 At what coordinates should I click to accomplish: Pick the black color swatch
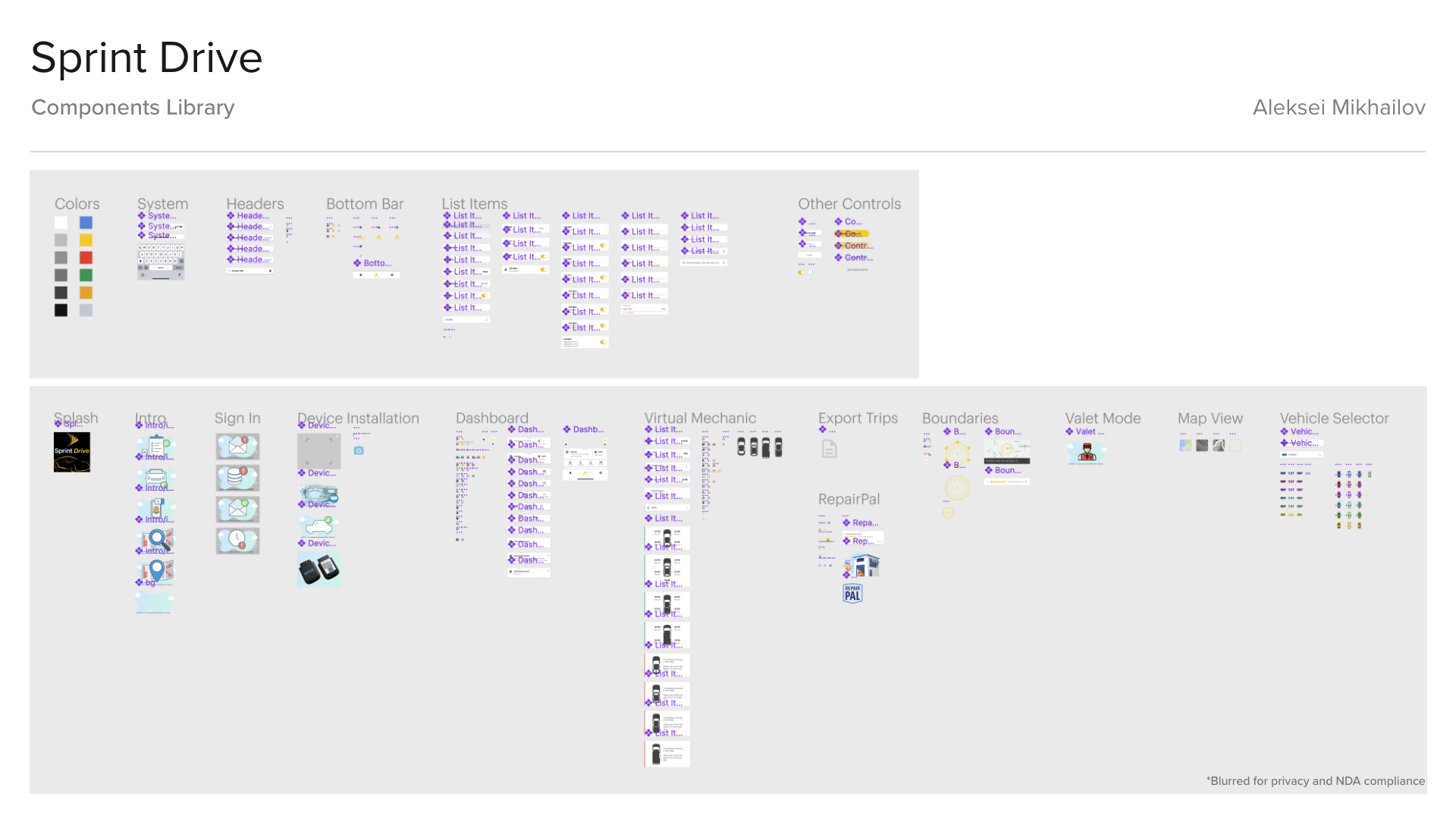pos(61,310)
